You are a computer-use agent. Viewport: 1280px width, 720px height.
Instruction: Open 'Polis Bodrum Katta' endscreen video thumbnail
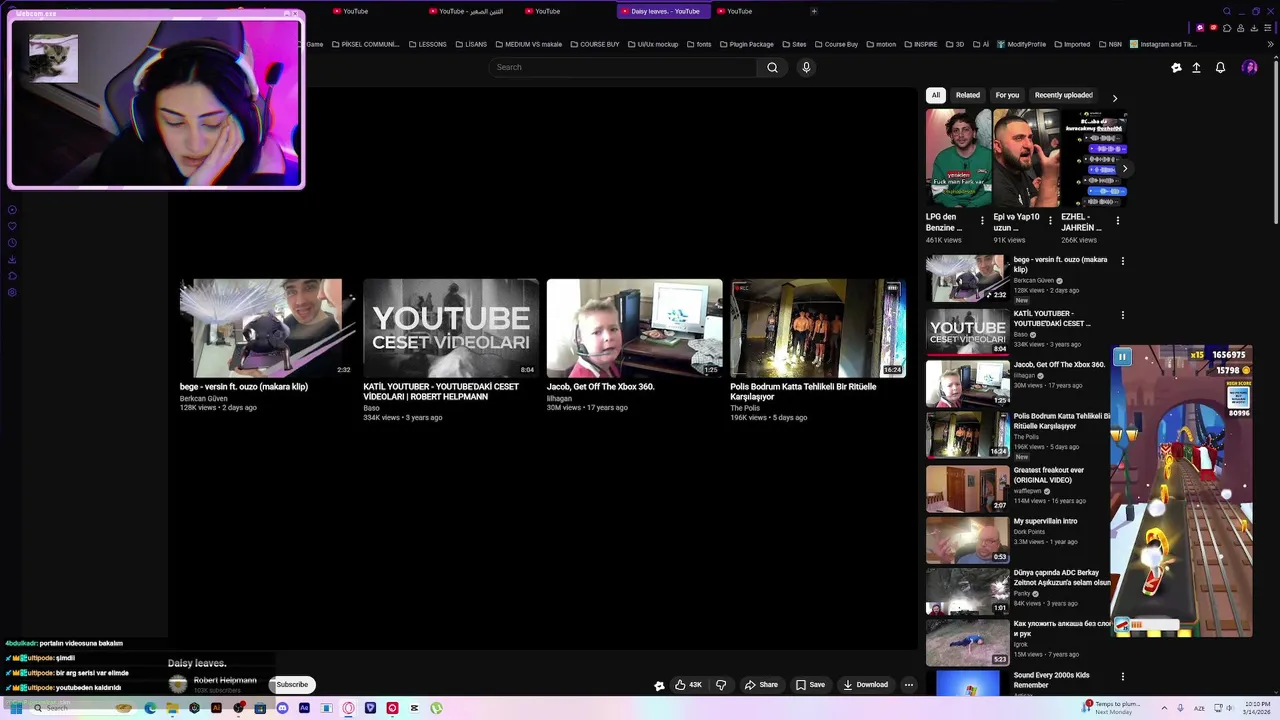[818, 328]
